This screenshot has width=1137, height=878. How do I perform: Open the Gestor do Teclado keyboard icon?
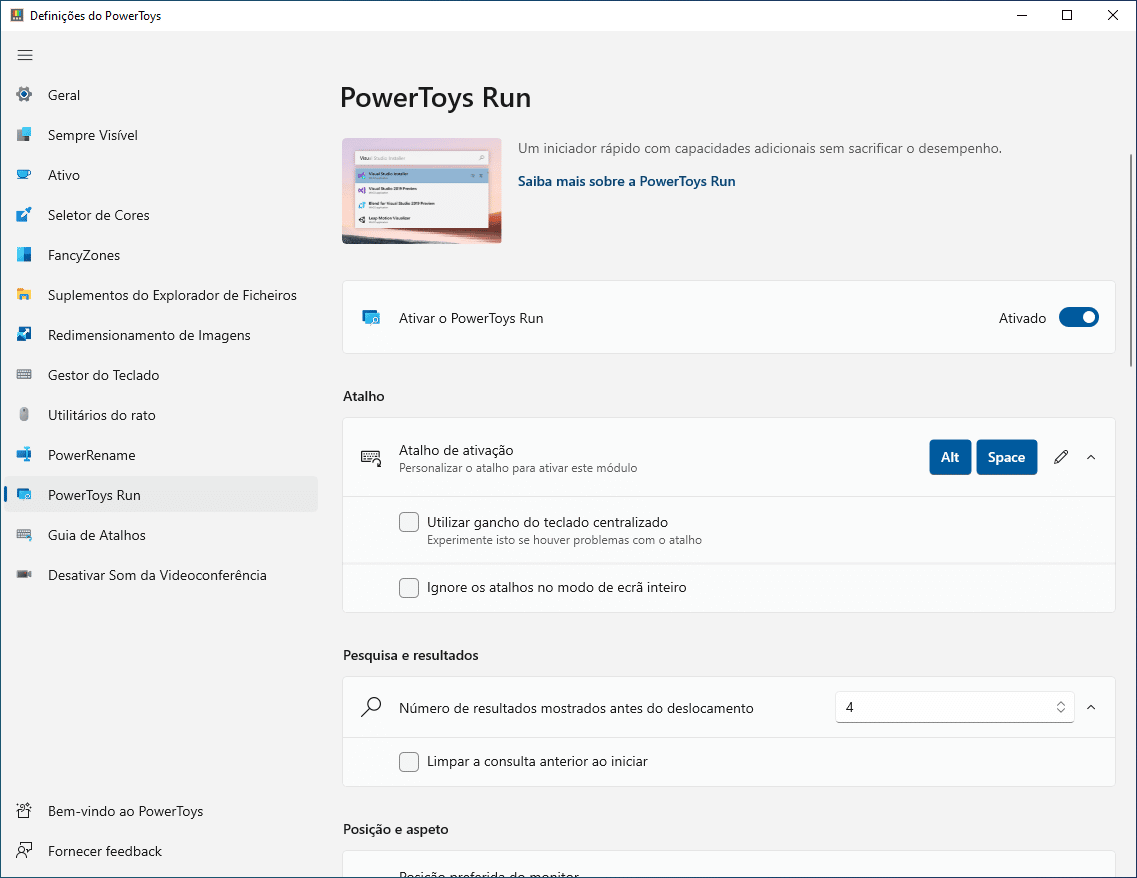24,375
